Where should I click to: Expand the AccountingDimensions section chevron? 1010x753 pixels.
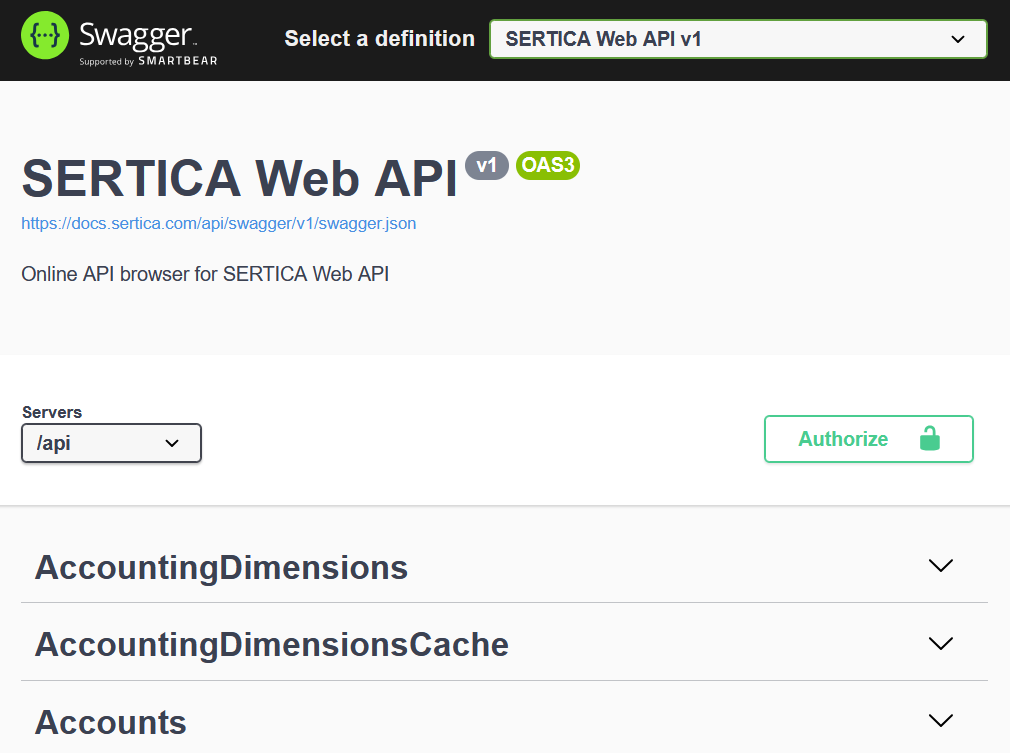pos(940,566)
